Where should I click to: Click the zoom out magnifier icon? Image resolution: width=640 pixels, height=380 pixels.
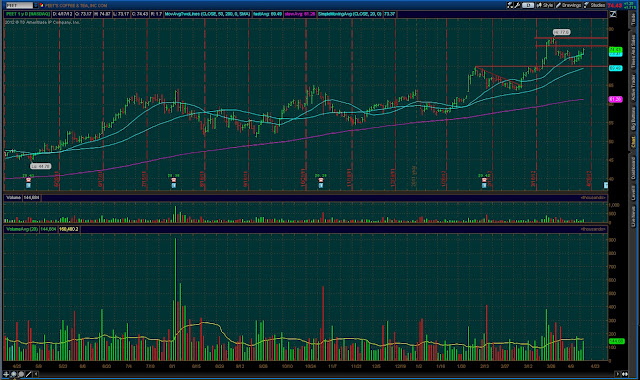pyautogui.click(x=21, y=374)
